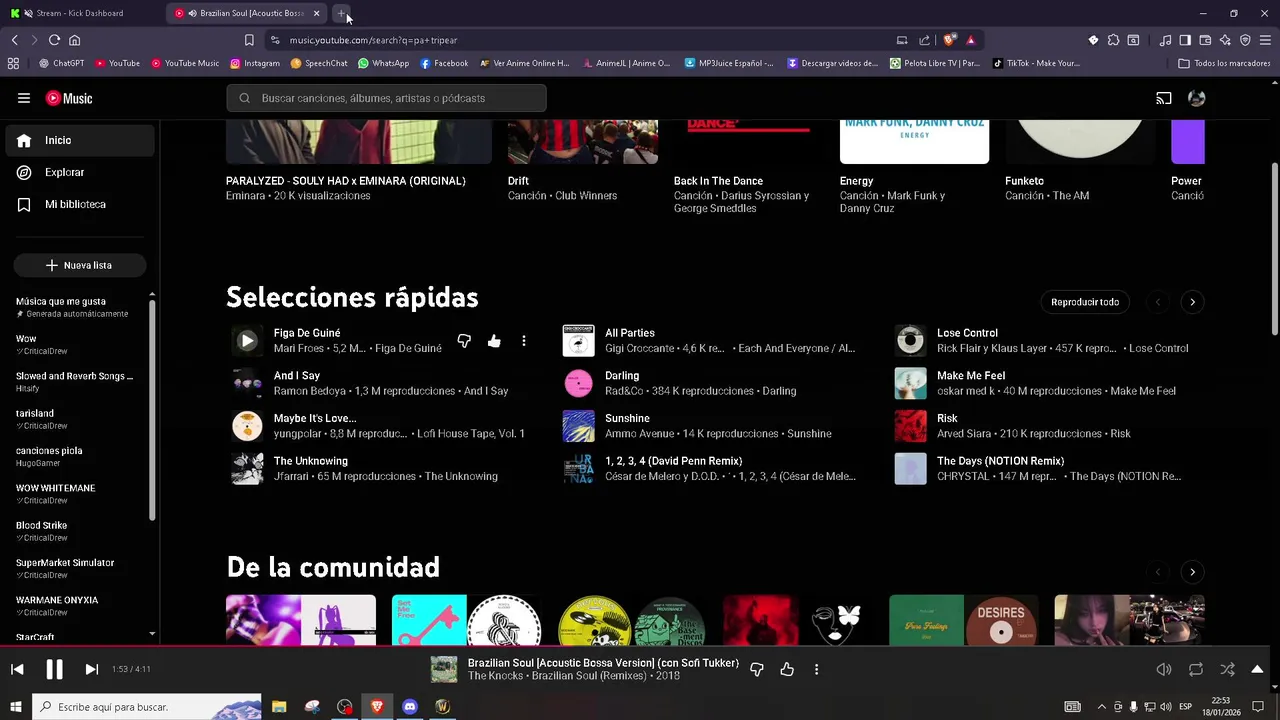Viewport: 1280px width, 720px height.
Task: Play the Lose Control track
Action: click(910, 341)
